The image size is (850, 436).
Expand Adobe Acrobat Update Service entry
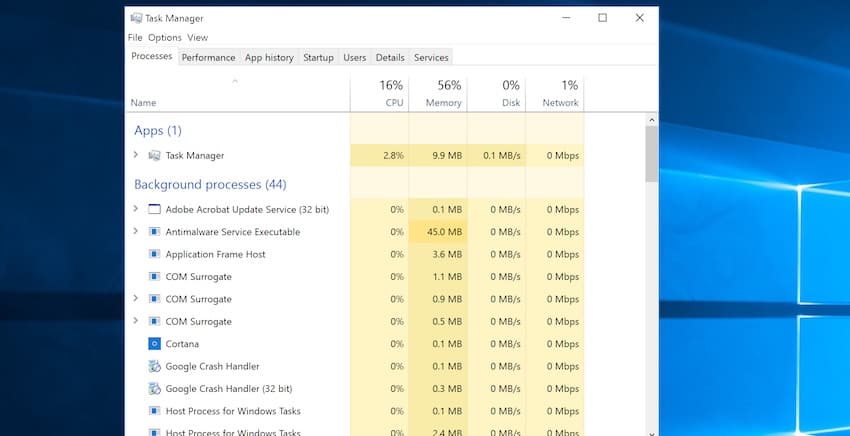click(x=136, y=208)
